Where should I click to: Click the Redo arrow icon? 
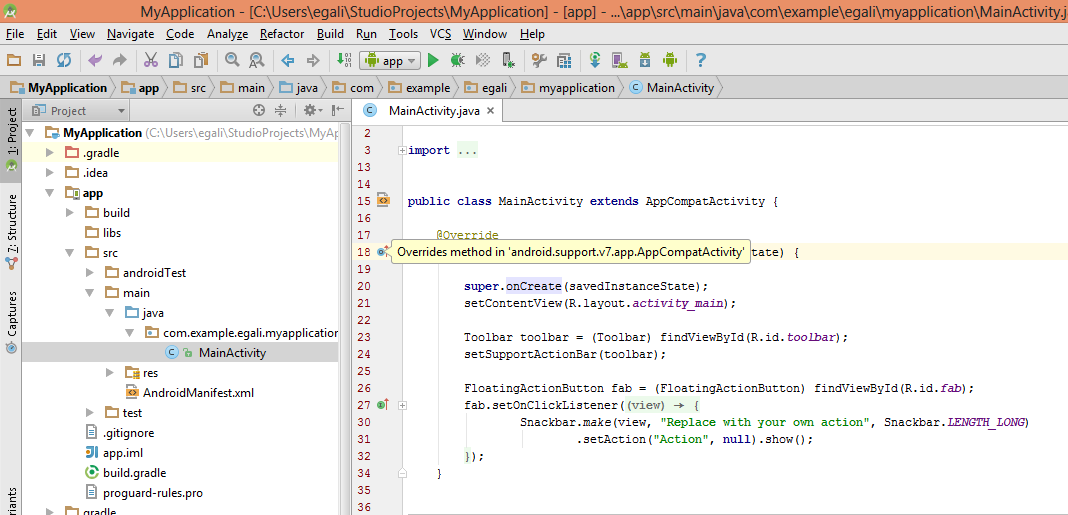click(x=119, y=61)
